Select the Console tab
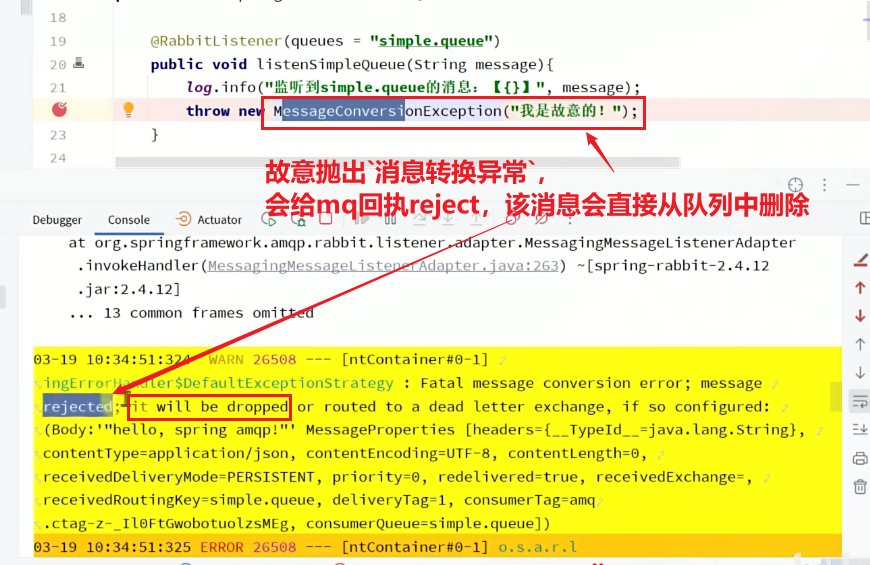The width and height of the screenshot is (870, 565). click(x=129, y=220)
